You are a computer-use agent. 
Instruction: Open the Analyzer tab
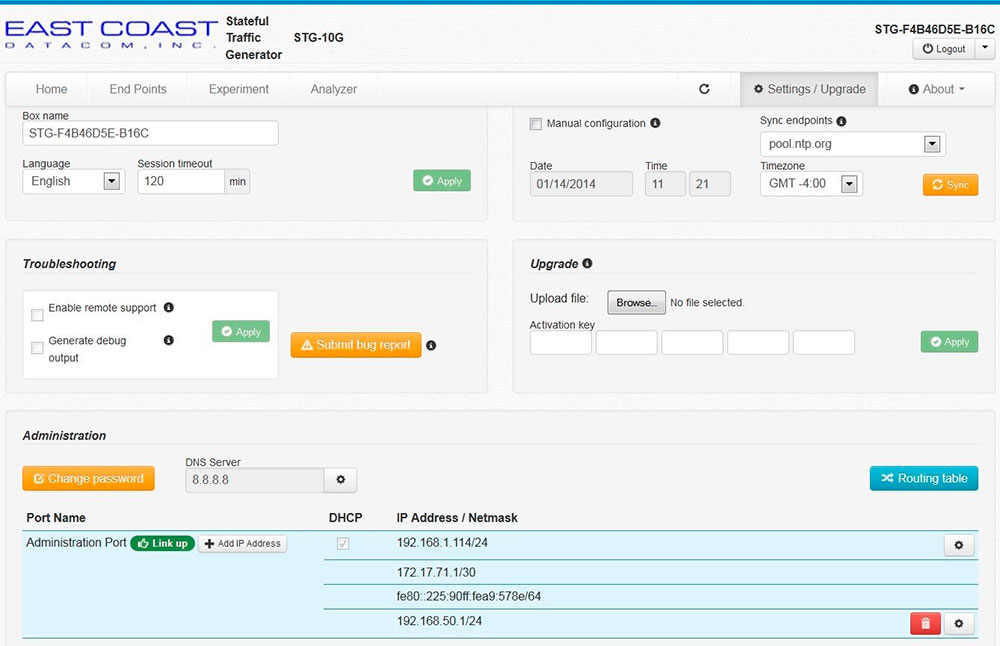point(333,89)
